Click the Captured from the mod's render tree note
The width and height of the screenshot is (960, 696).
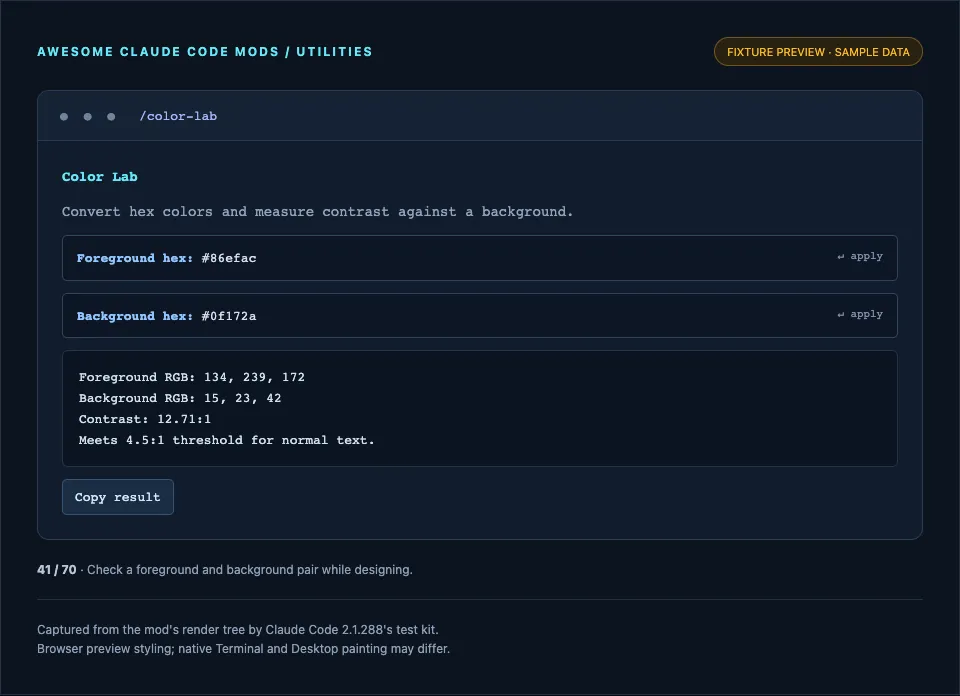coord(238,630)
